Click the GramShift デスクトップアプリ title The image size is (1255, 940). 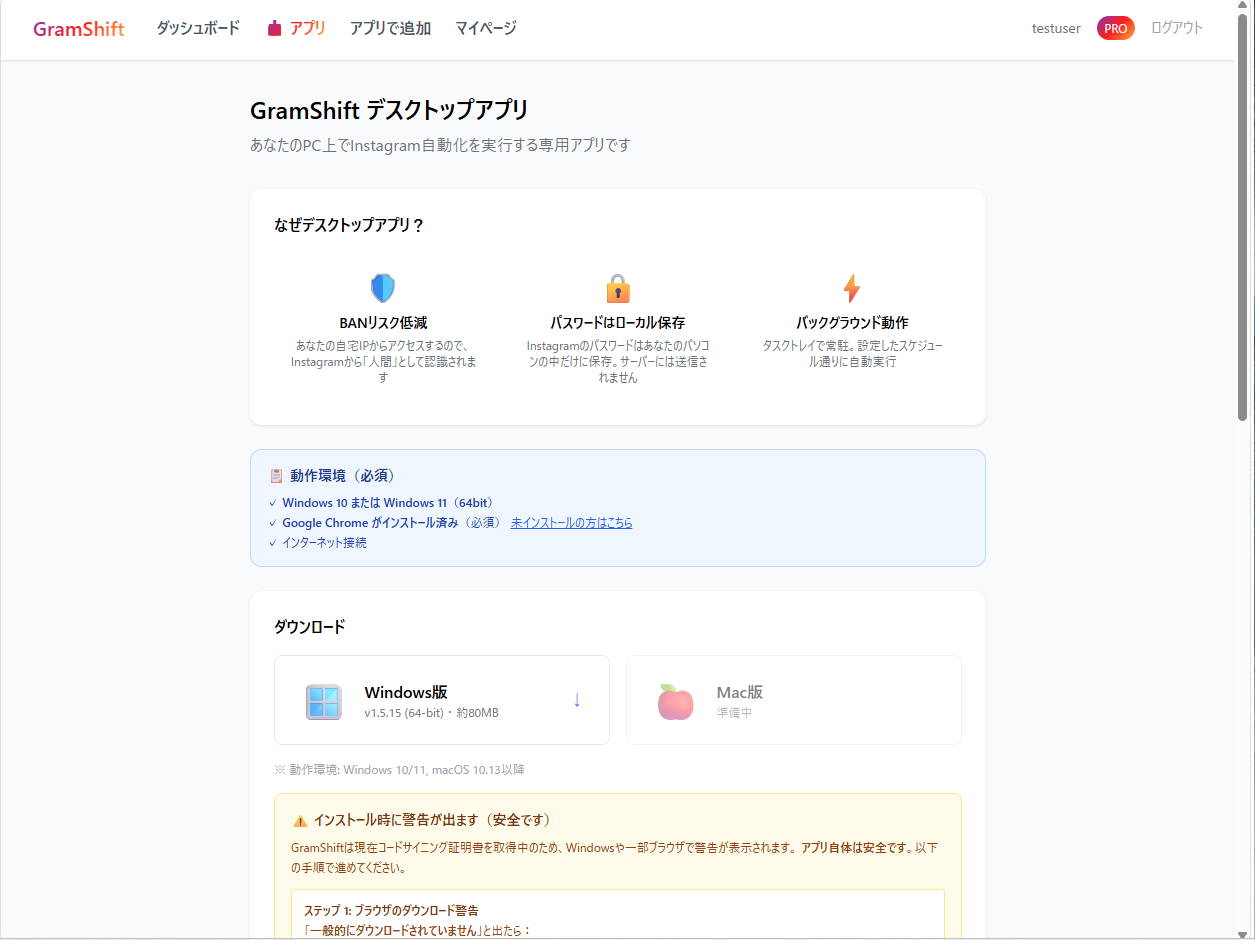389,110
